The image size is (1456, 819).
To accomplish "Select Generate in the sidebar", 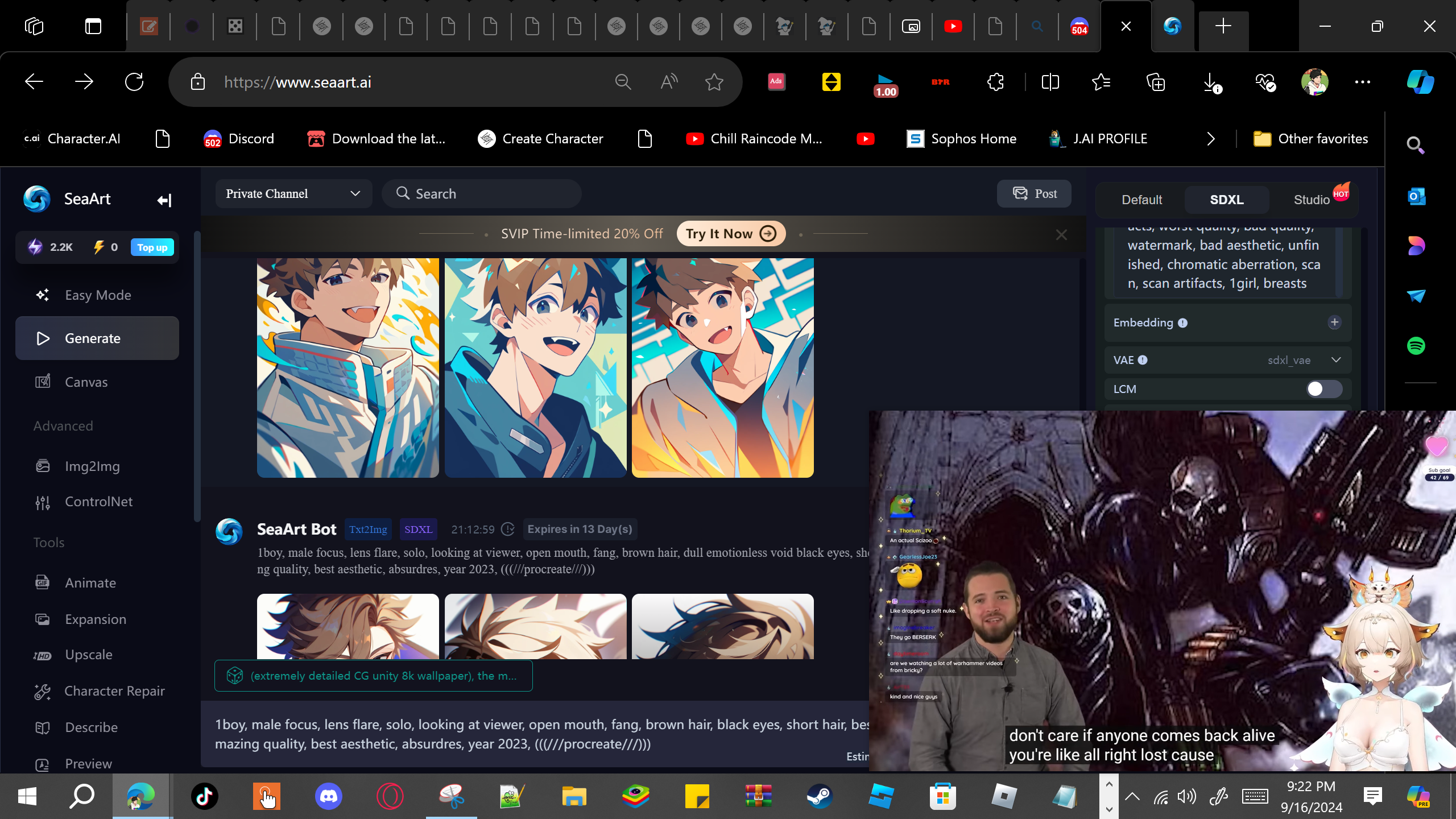I will click(x=97, y=338).
